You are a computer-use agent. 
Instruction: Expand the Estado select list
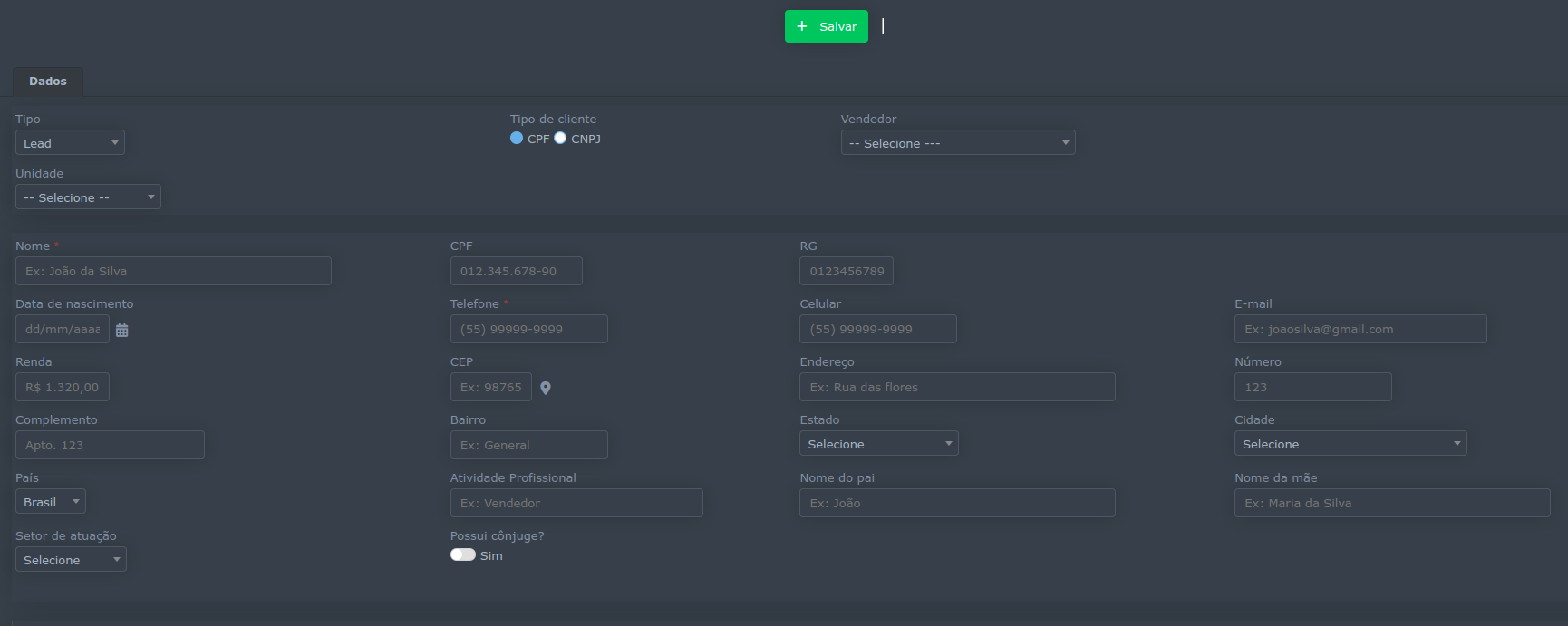tap(878, 444)
